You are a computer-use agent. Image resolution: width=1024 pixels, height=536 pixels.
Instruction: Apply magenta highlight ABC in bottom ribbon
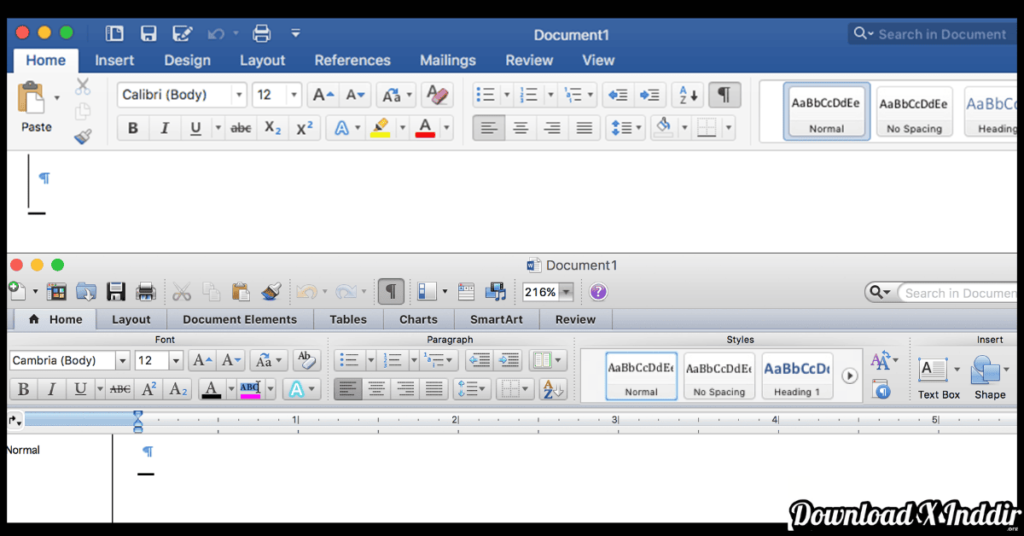(250, 389)
